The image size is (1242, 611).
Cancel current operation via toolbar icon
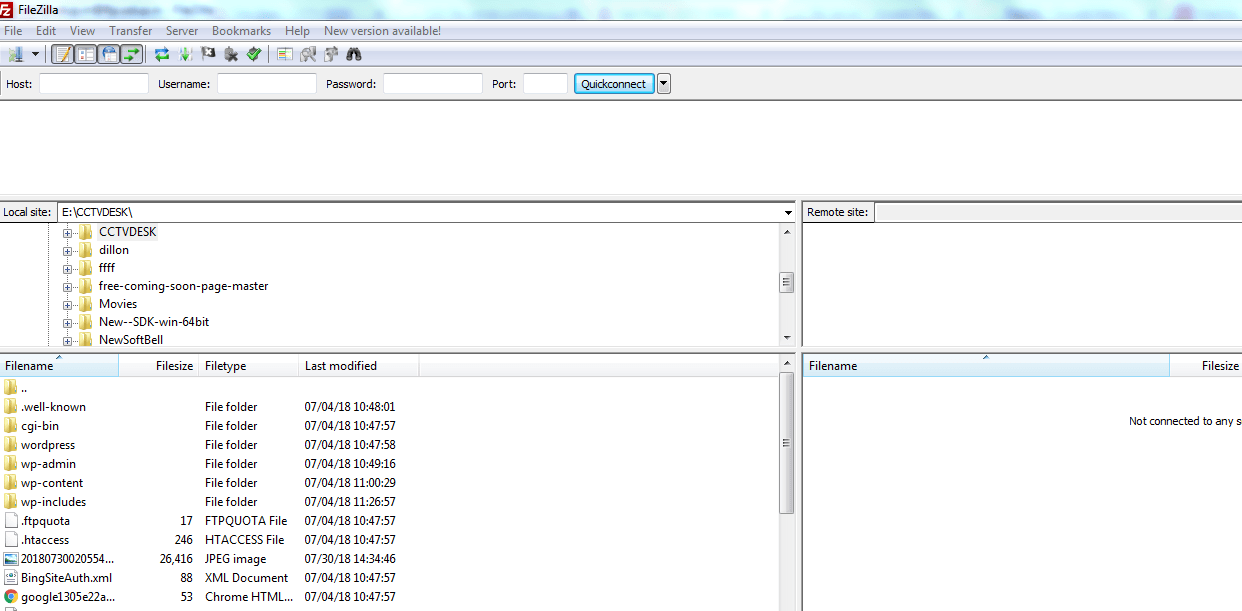click(208, 54)
